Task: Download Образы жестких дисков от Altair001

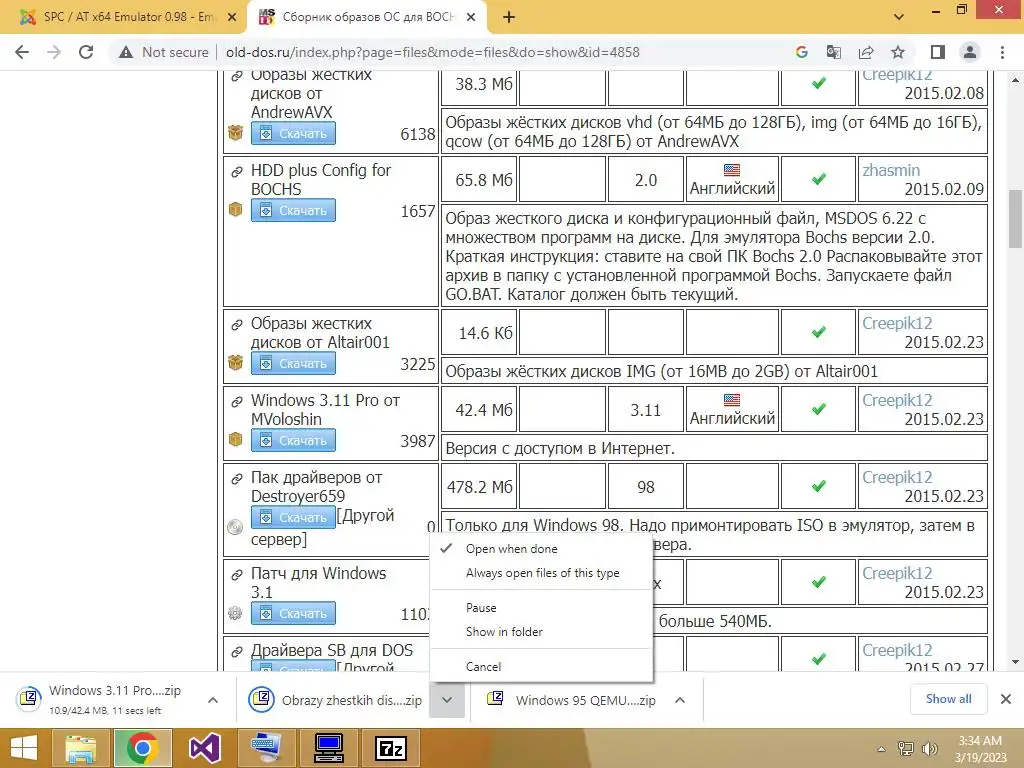Action: (293, 363)
